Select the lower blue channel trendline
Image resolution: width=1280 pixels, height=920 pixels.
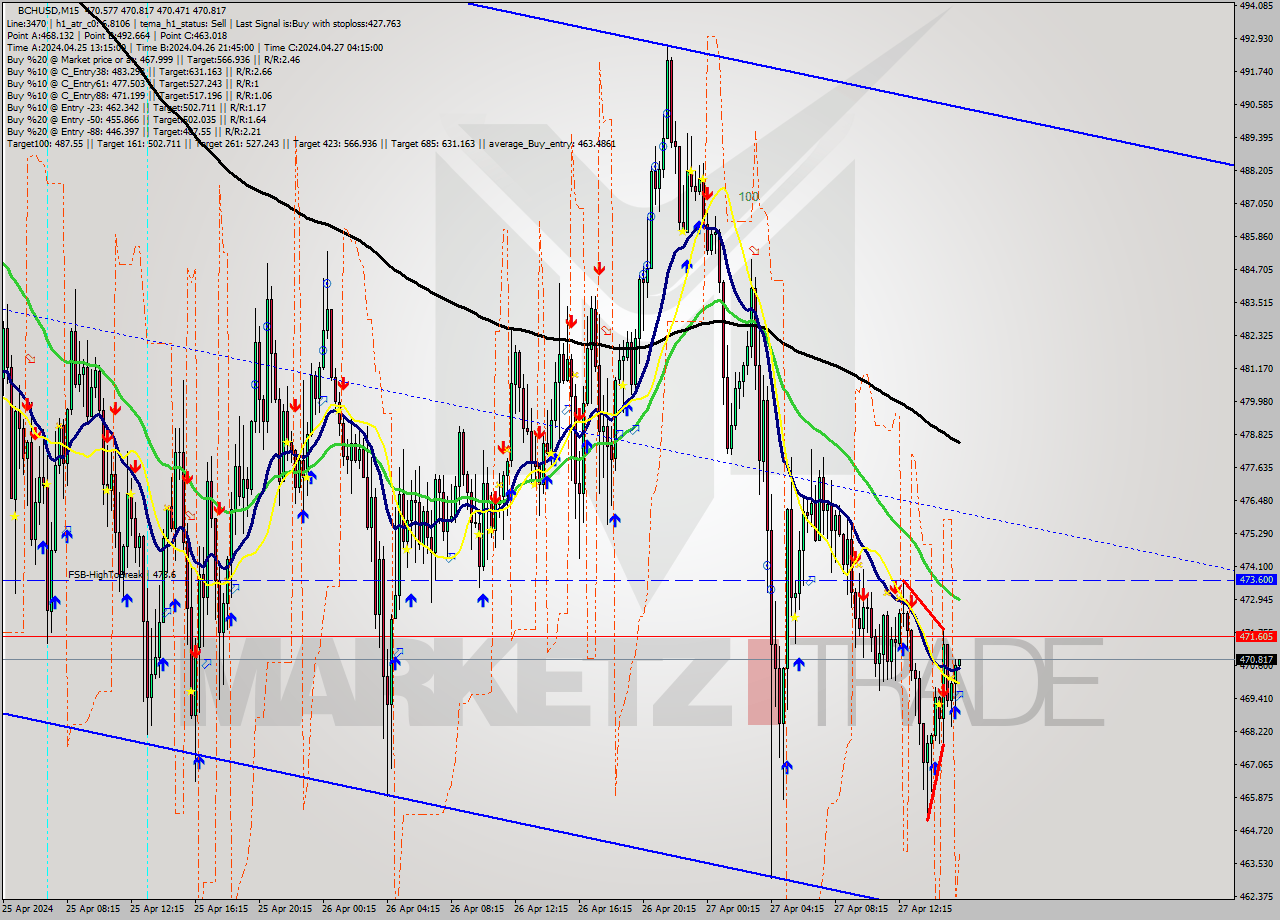coord(440,806)
